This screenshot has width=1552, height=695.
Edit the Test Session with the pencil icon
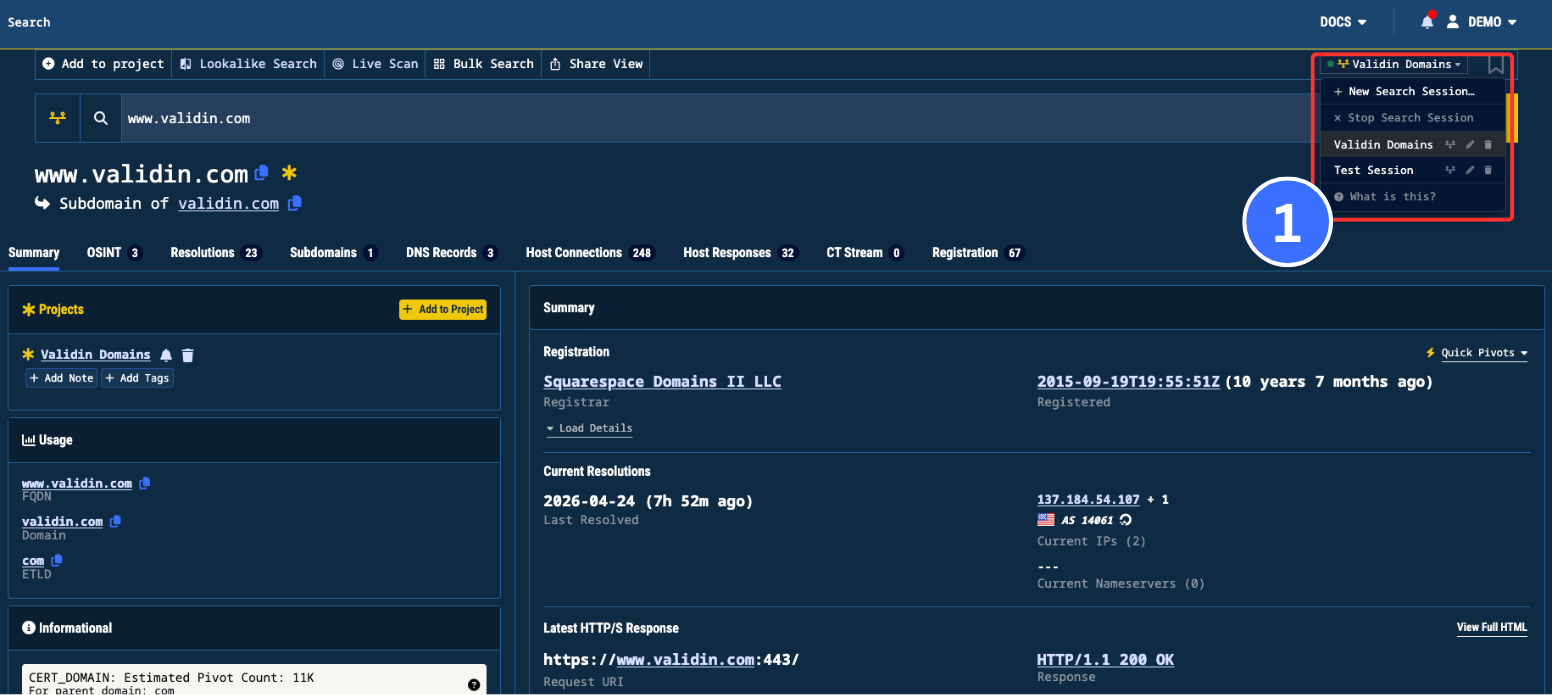pos(1470,170)
